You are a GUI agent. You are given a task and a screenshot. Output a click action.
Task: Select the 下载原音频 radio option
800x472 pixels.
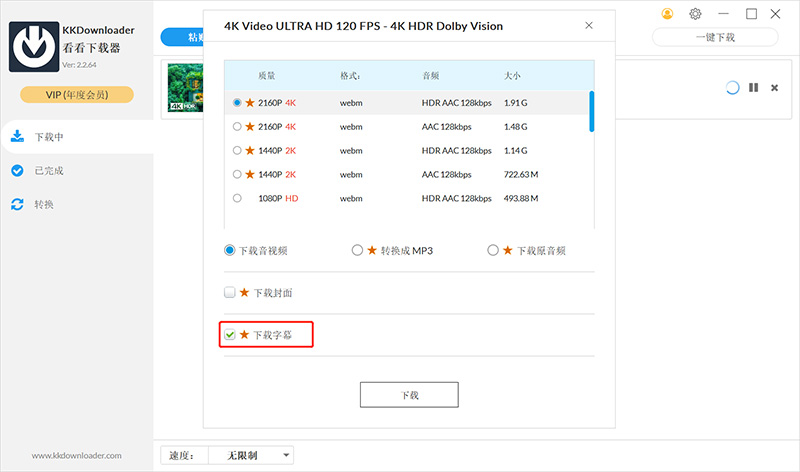click(492, 250)
